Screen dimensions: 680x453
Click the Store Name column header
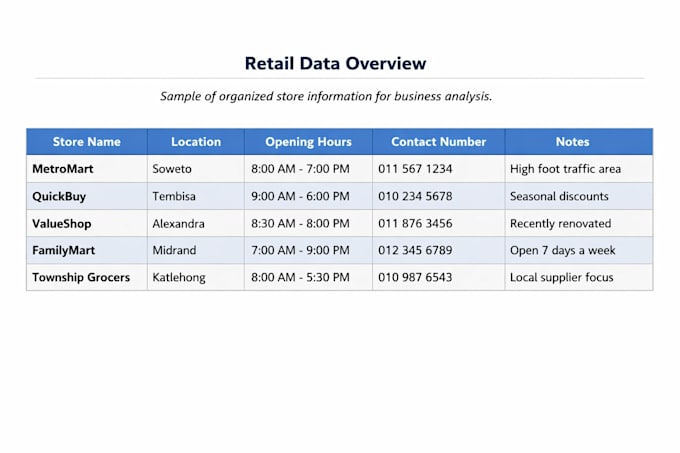(x=87, y=142)
